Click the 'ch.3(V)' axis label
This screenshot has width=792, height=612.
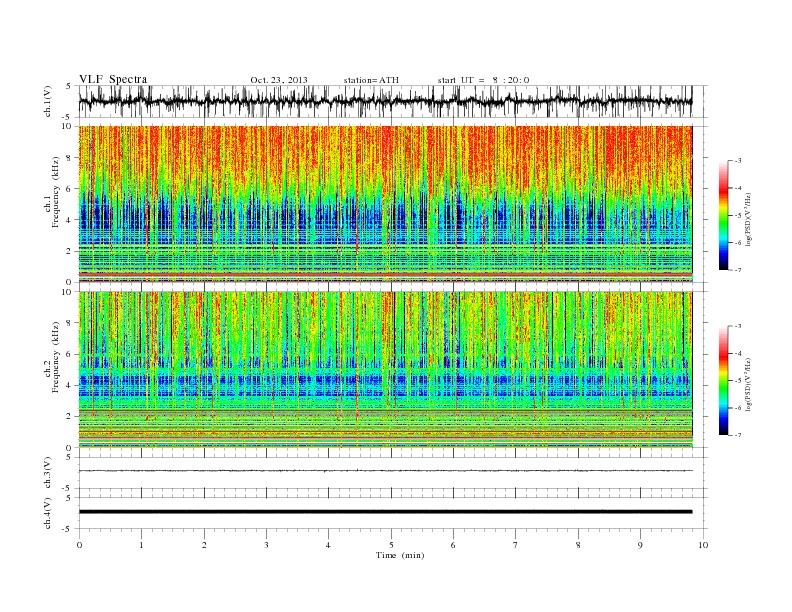[x=48, y=473]
